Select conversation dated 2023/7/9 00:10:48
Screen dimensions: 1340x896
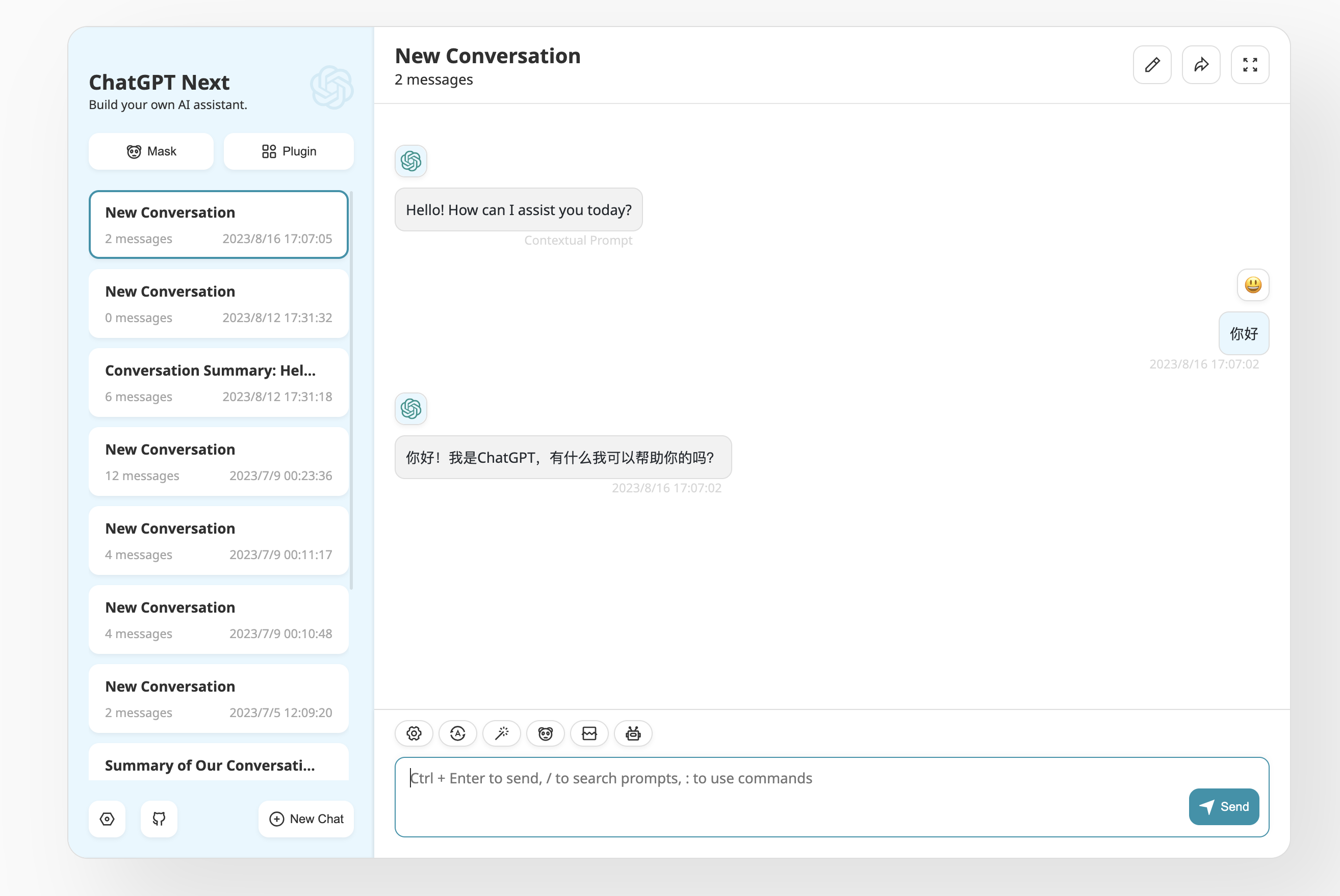click(x=218, y=619)
